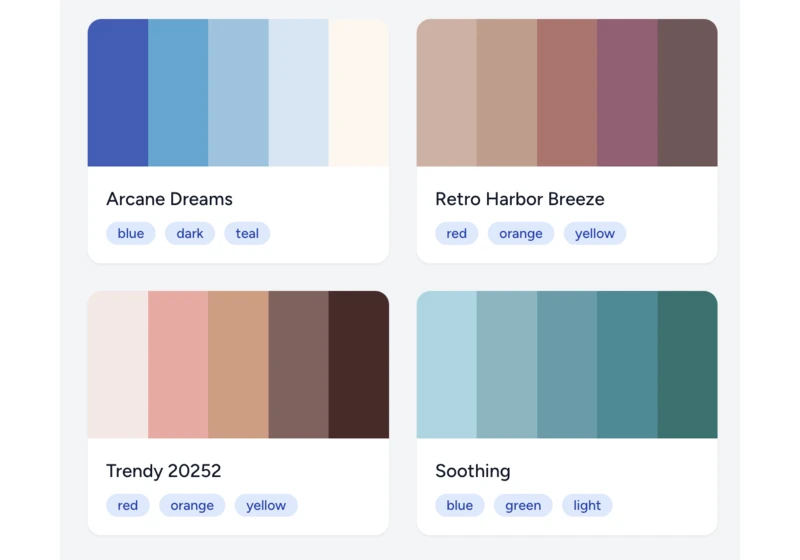The image size is (800, 560).
Task: Choose the dark green-teal swatch in Soothing
Action: 688,365
